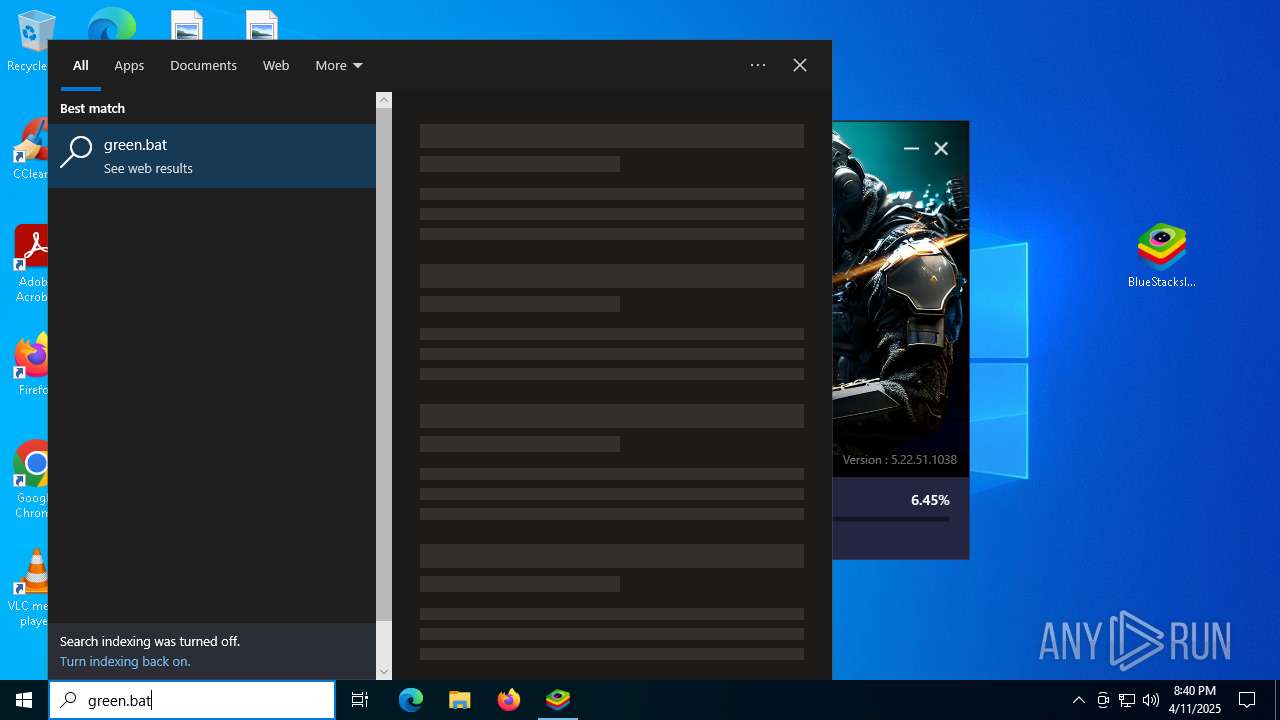Click in the green.bat search box
Viewport: 1280px width, 720px height.
[192, 700]
